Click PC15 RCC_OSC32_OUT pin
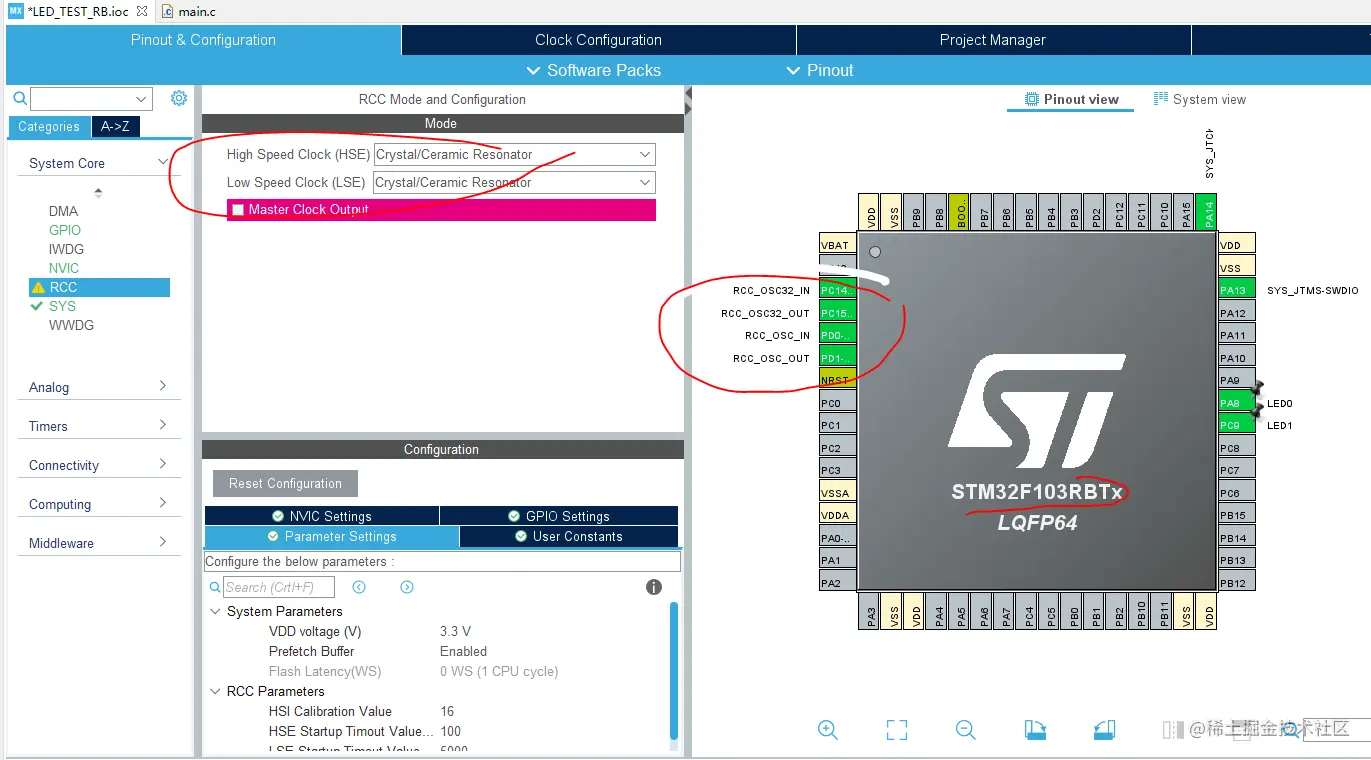Screen dimensions: 1371x760 837,313
